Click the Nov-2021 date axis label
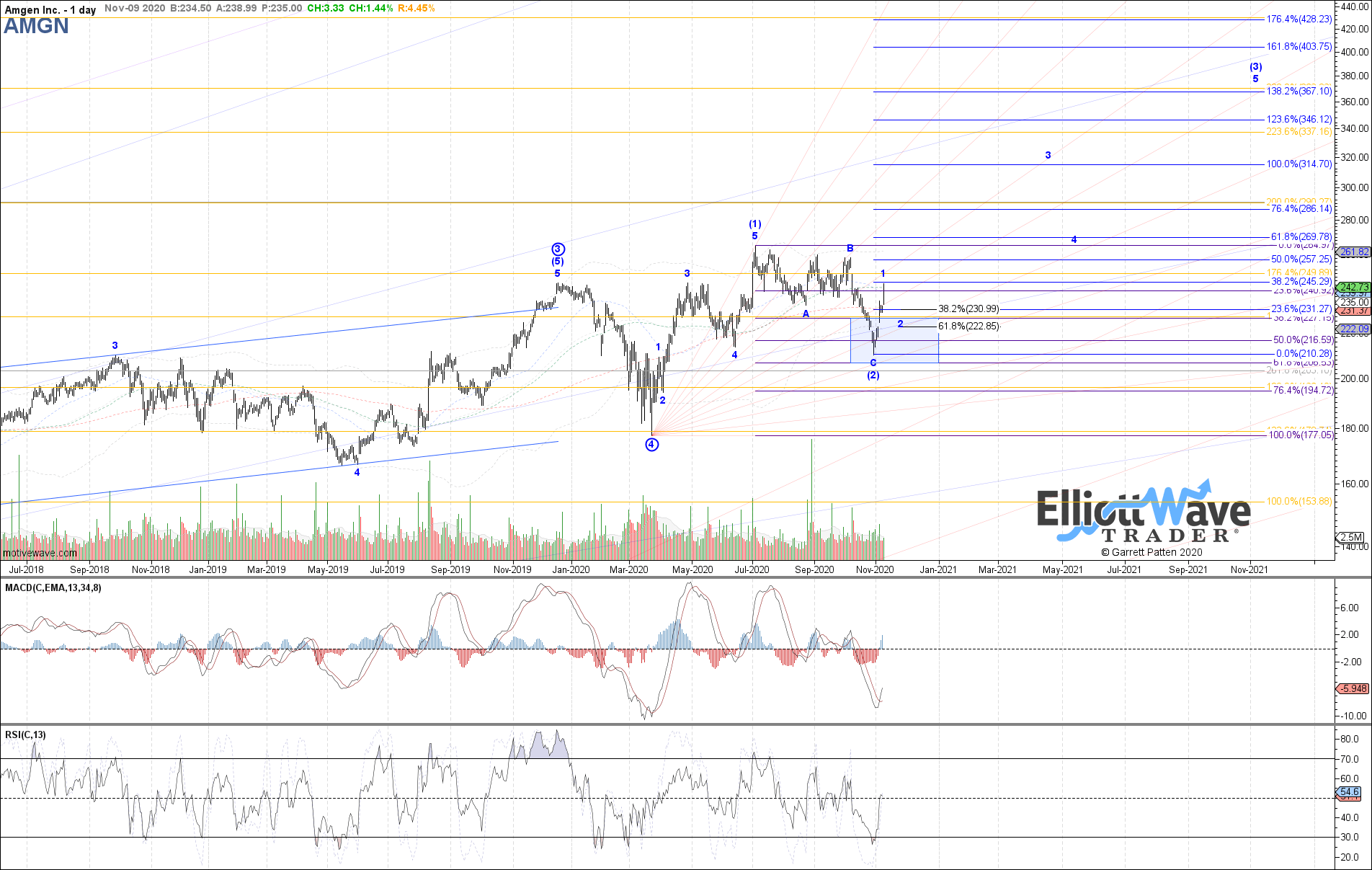This screenshot has width=1372, height=870. tap(1249, 569)
